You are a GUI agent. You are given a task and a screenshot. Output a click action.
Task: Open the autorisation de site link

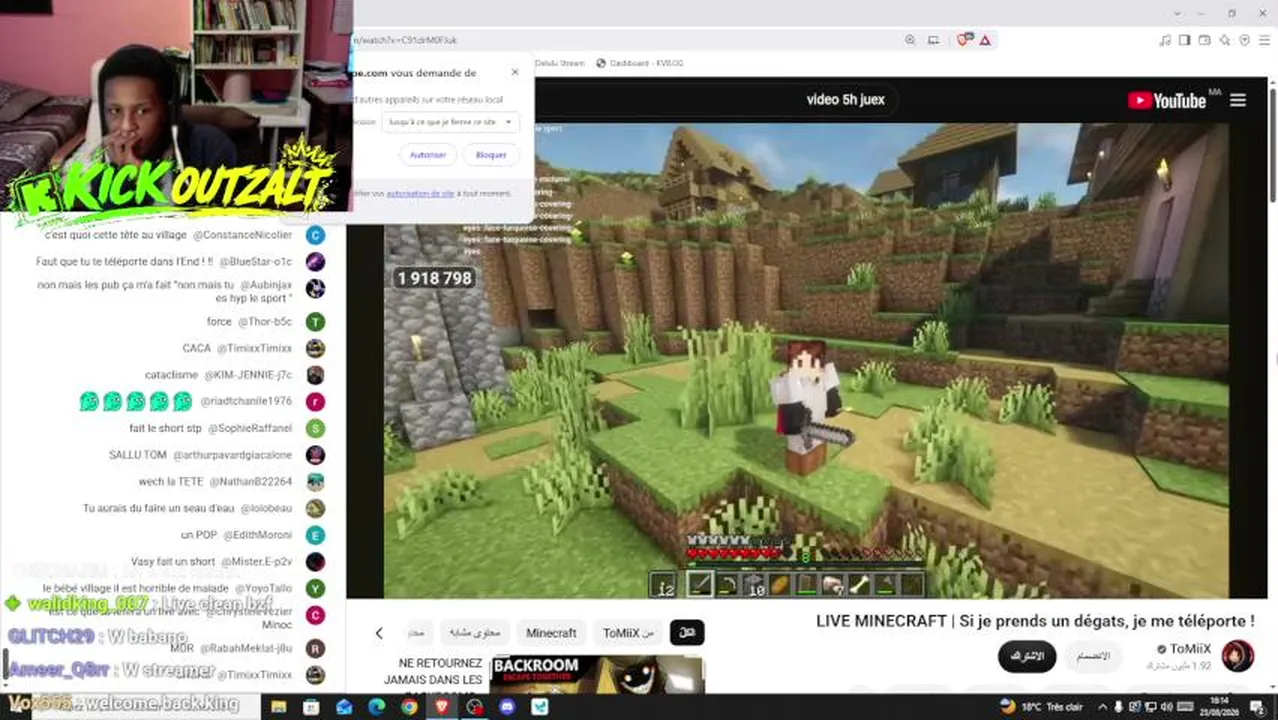tap(420, 194)
